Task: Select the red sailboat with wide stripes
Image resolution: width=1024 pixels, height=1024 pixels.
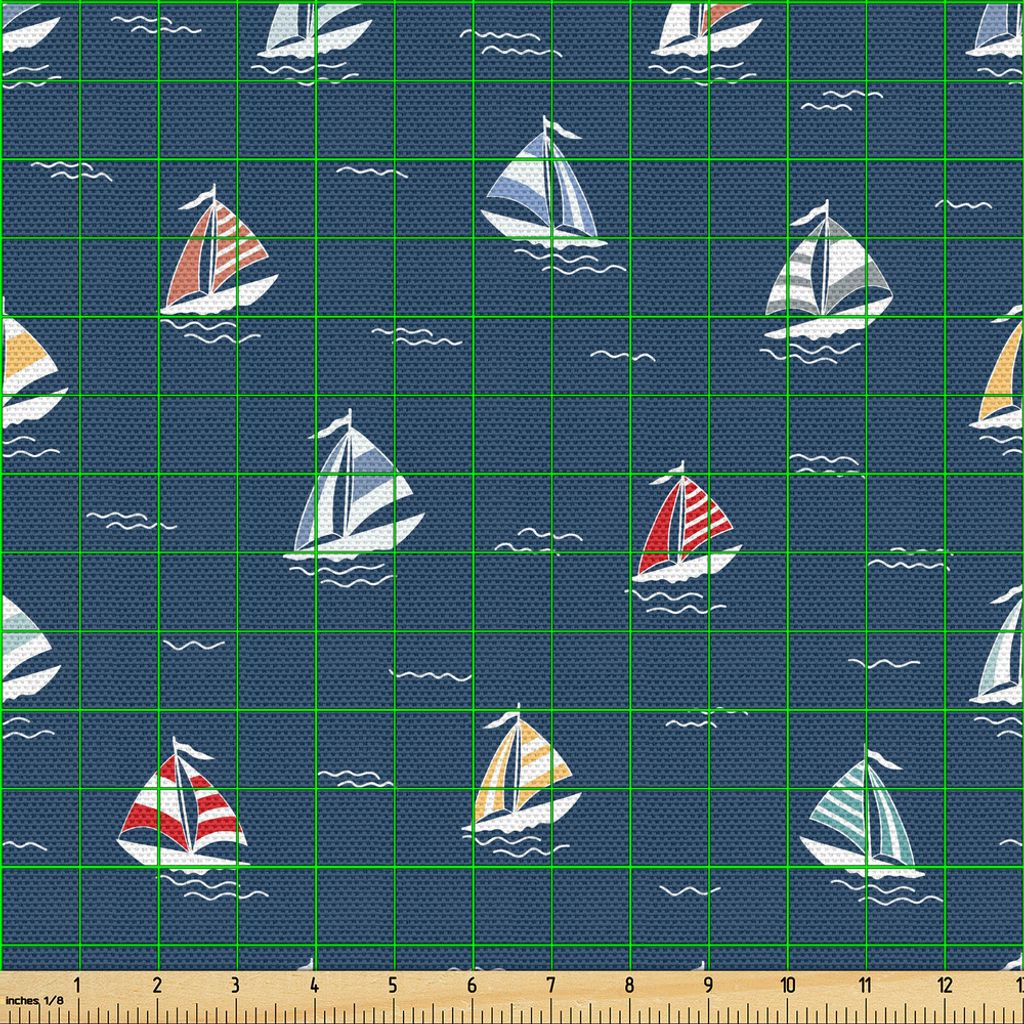Action: [x=182, y=810]
